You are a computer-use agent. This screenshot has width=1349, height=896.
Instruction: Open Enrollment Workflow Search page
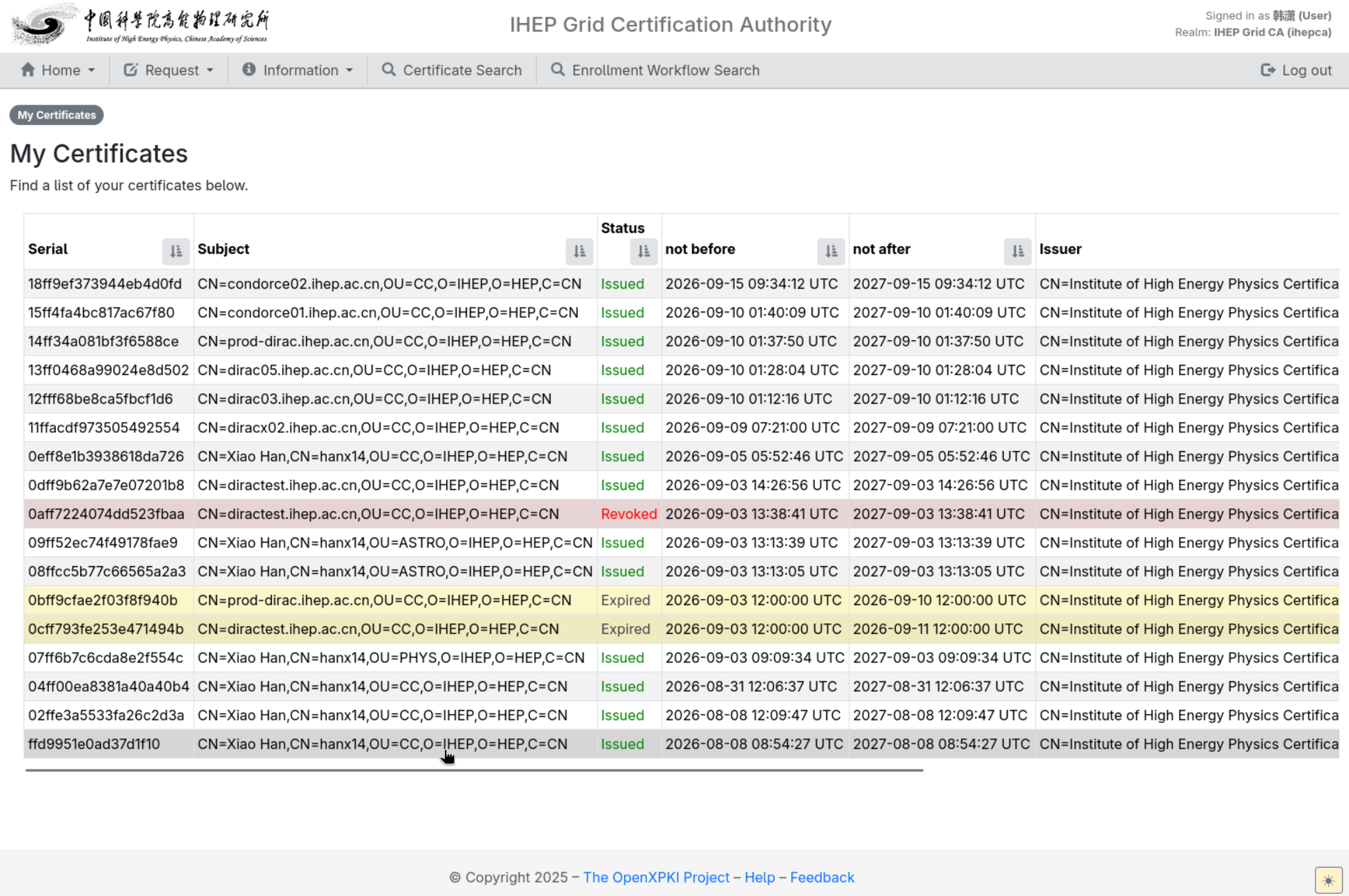(655, 70)
